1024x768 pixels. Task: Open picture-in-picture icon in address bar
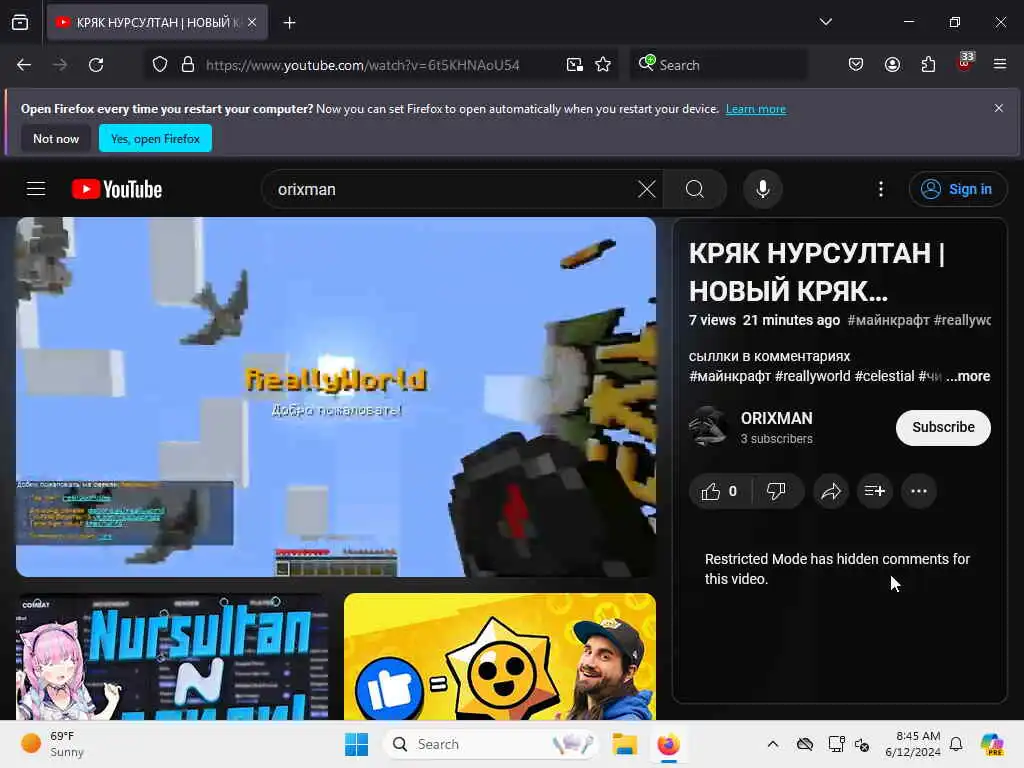tap(575, 65)
